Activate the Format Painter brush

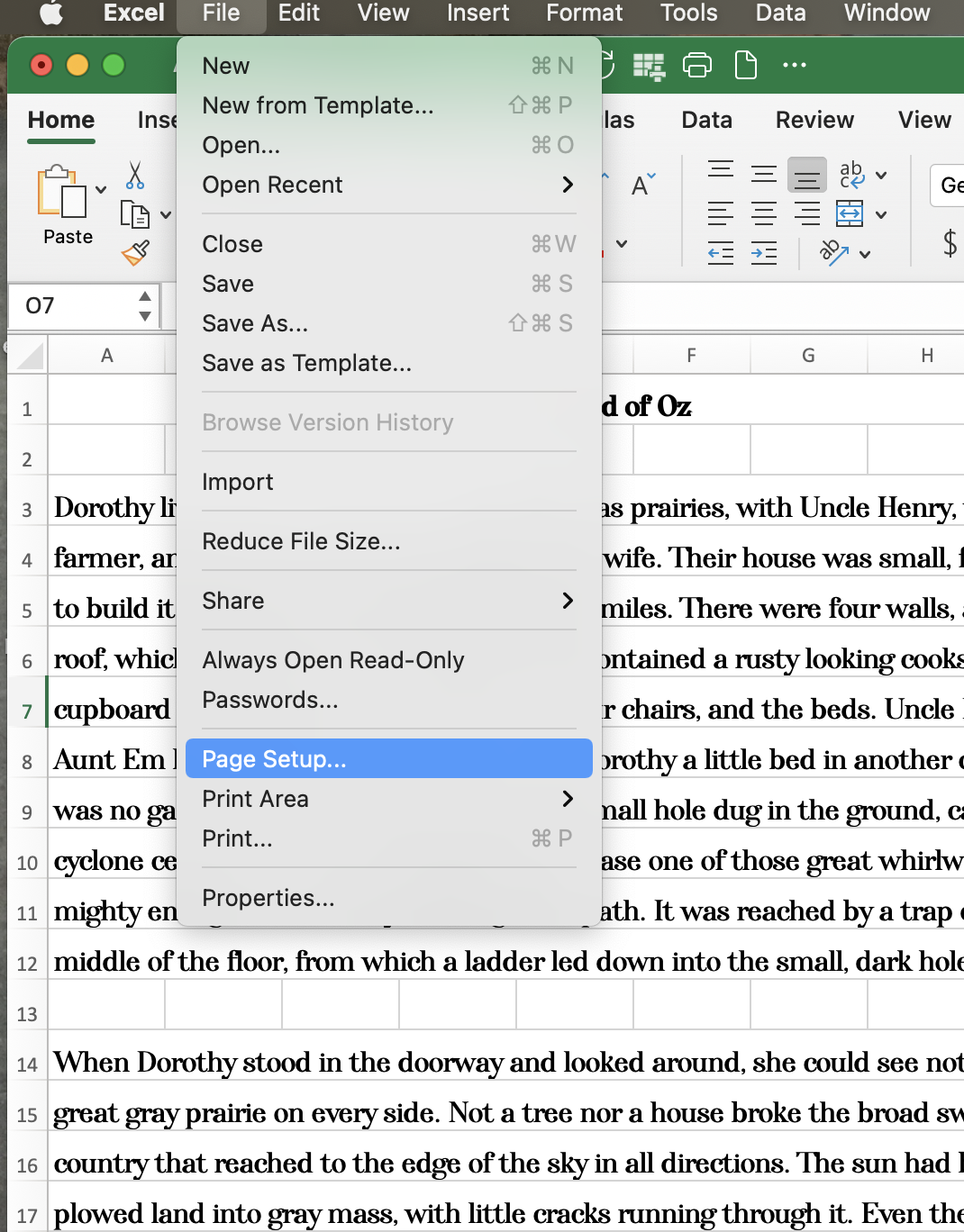tap(135, 253)
